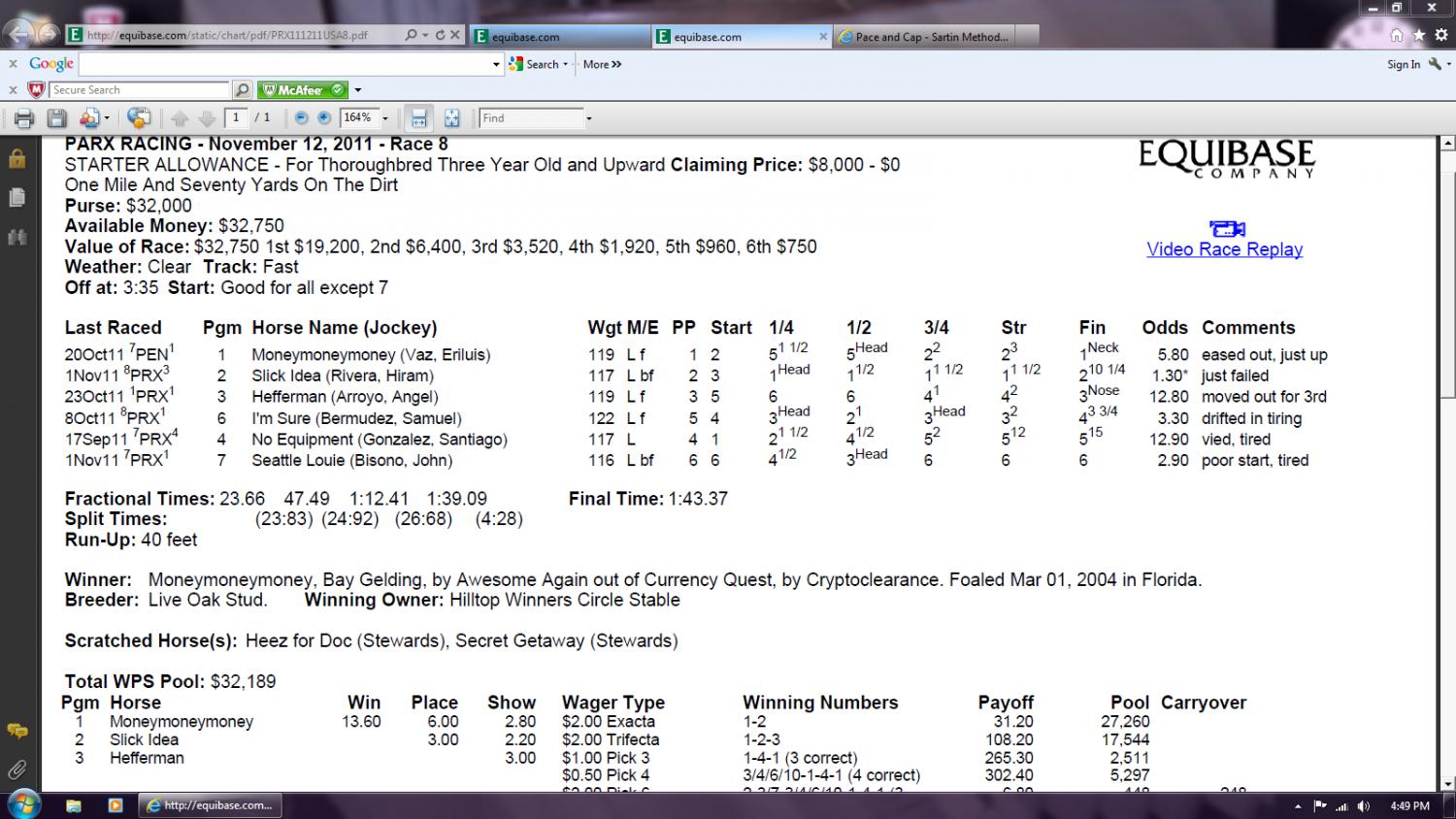Image resolution: width=1456 pixels, height=819 pixels.
Task: Open the PDF share and collaborate tool
Action: click(x=94, y=118)
